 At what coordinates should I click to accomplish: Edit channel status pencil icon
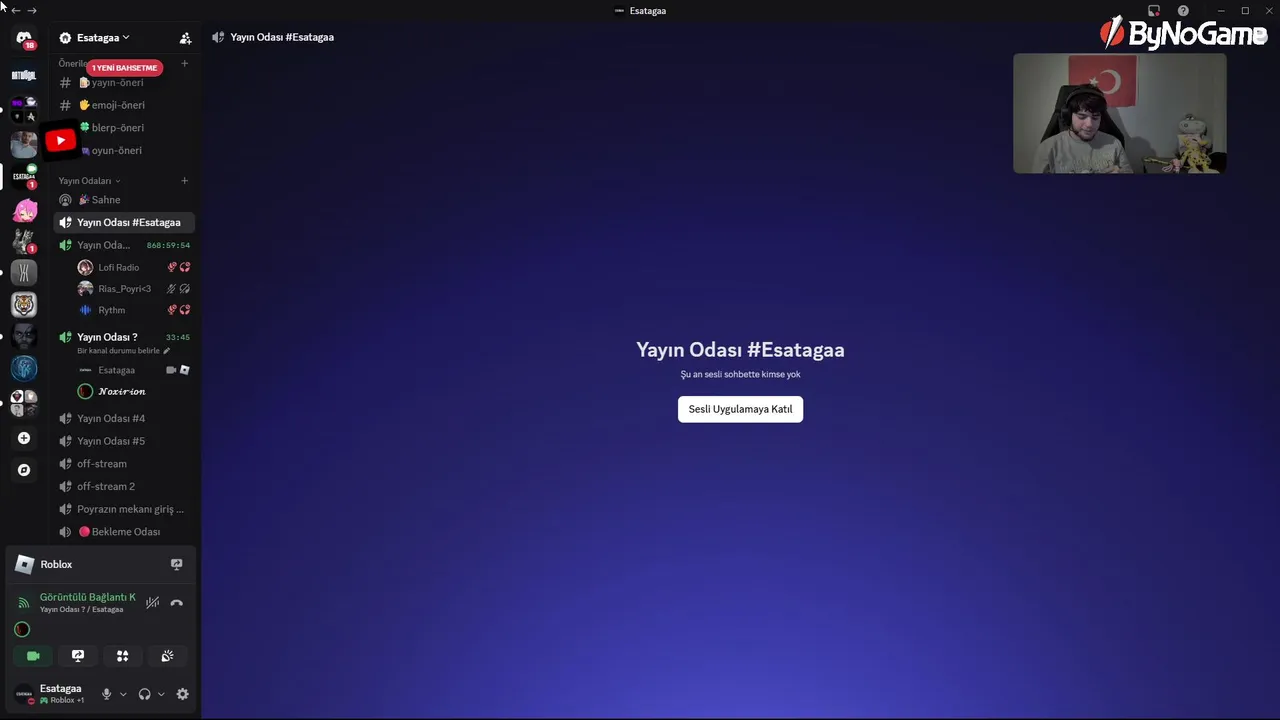pyautogui.click(x=167, y=351)
